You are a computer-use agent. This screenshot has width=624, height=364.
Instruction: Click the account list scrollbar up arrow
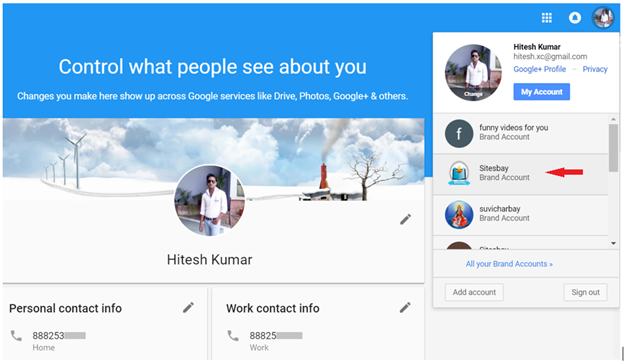(613, 119)
